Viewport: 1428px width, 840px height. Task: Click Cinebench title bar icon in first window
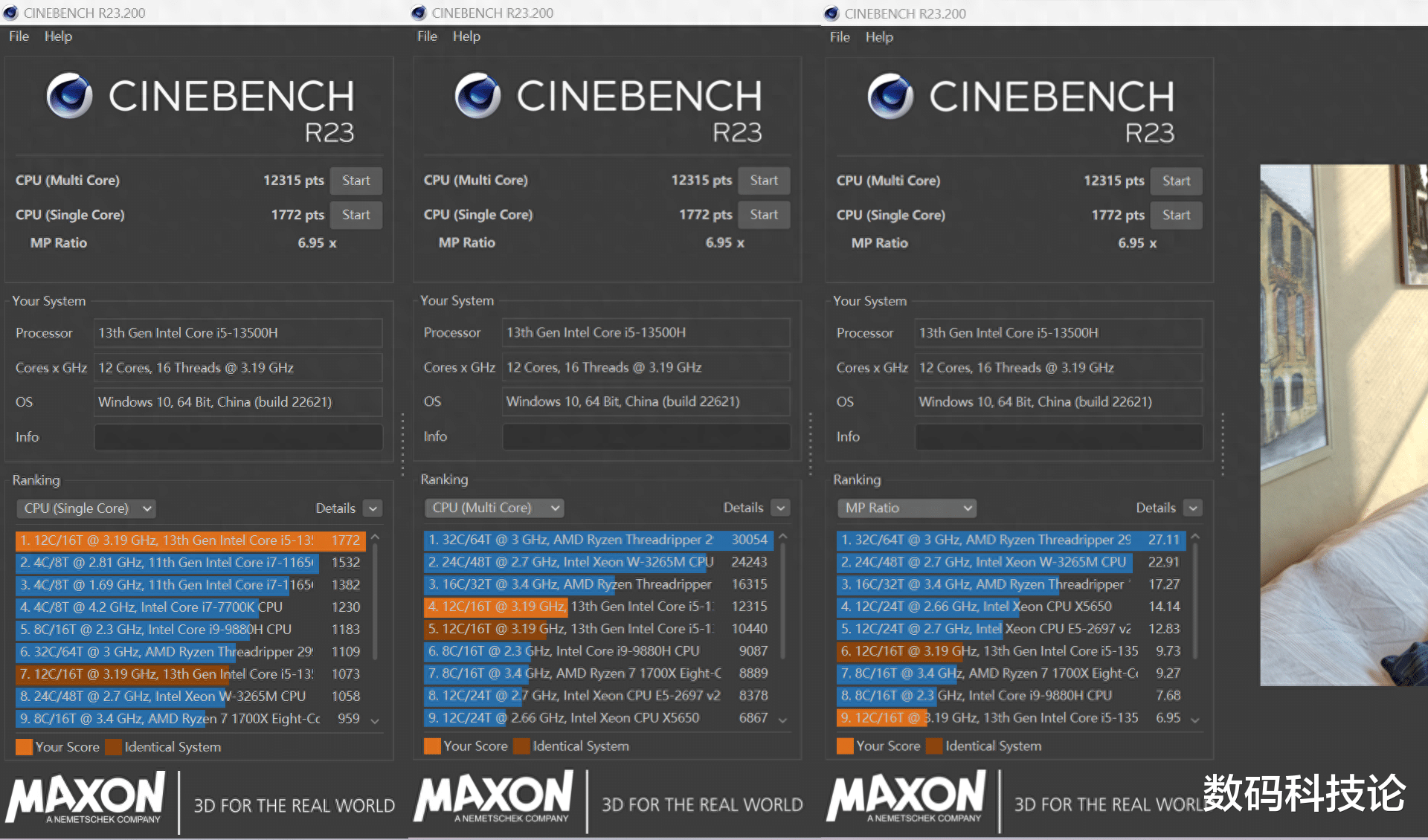point(10,13)
